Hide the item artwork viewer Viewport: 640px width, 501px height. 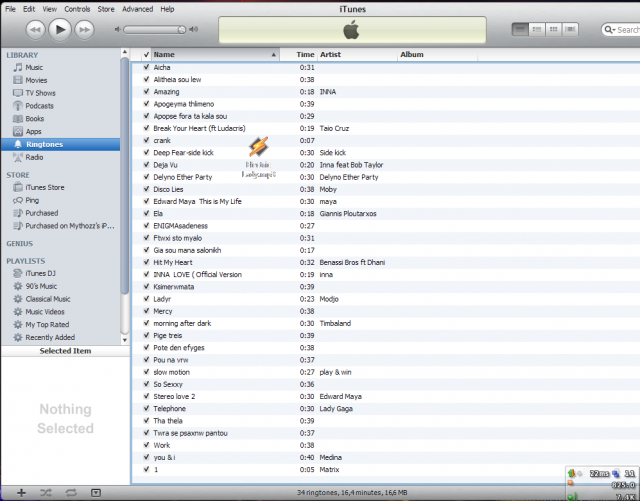pyautogui.click(x=96, y=493)
